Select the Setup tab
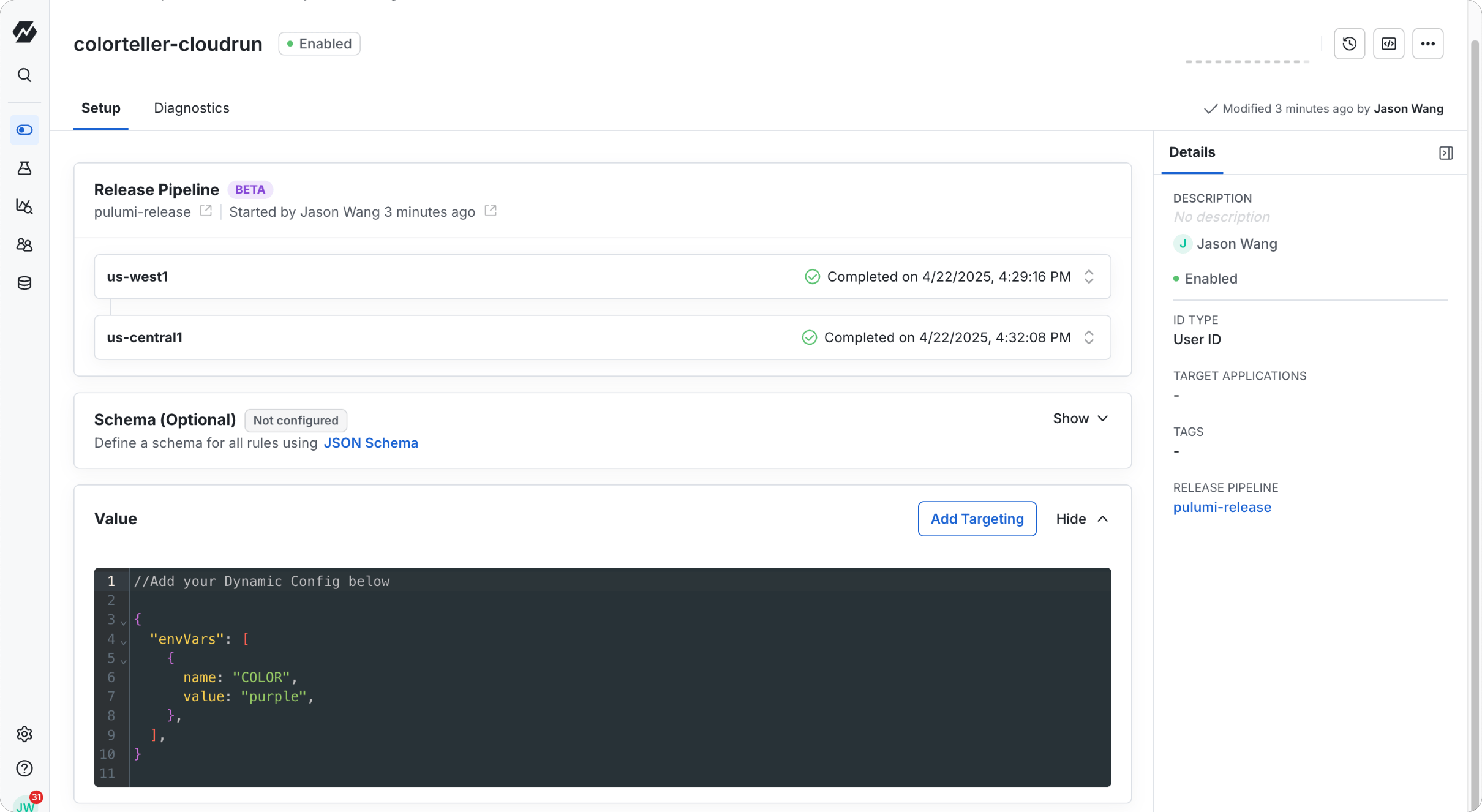This screenshot has width=1482, height=812. pyautogui.click(x=100, y=108)
